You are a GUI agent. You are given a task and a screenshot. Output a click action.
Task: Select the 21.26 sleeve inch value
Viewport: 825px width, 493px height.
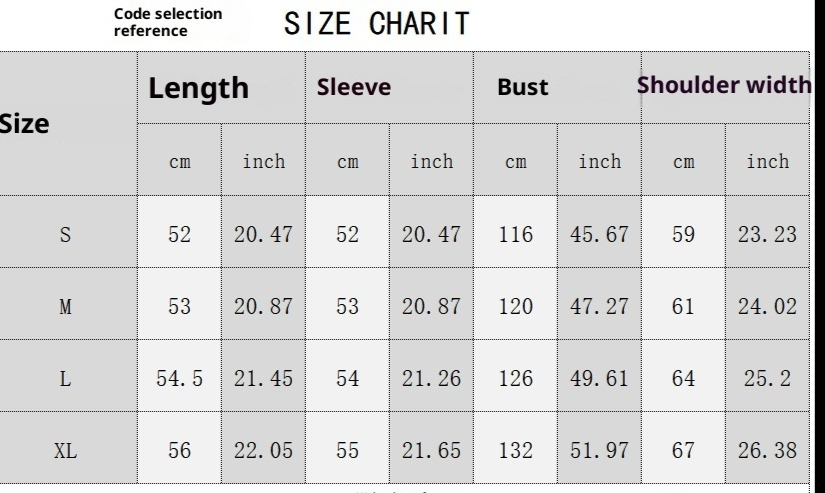pyautogui.click(x=431, y=377)
